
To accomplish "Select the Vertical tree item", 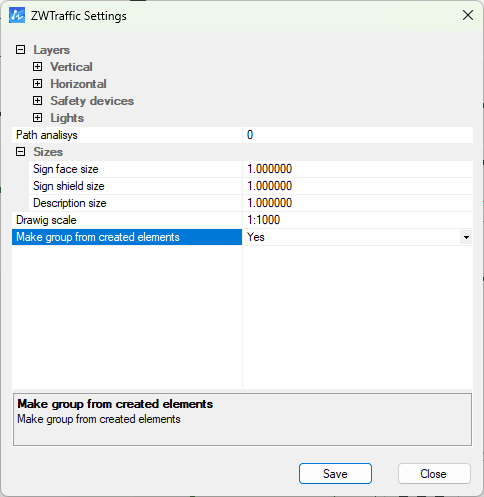I will 71,67.
